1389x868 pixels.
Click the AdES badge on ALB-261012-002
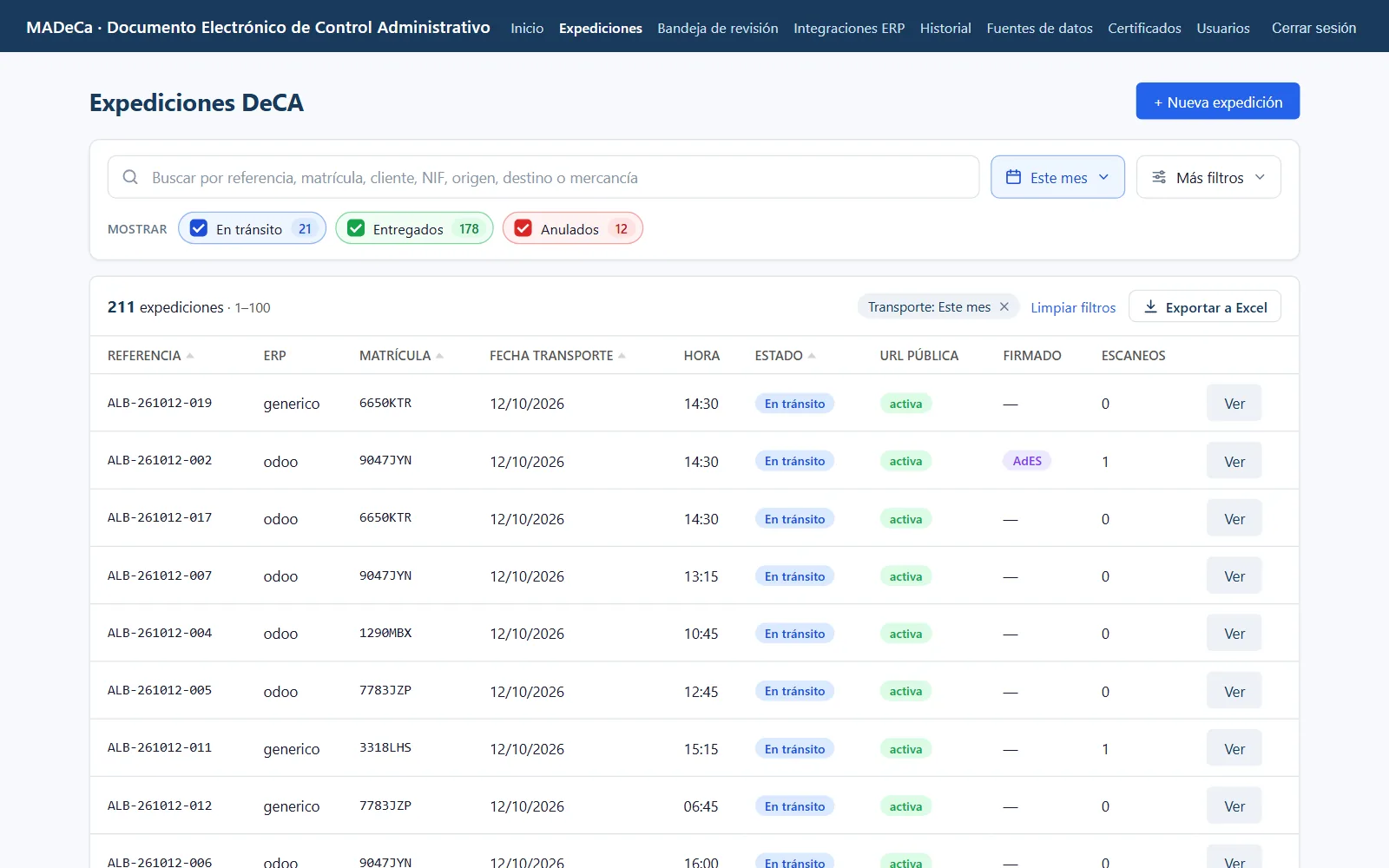tap(1027, 461)
